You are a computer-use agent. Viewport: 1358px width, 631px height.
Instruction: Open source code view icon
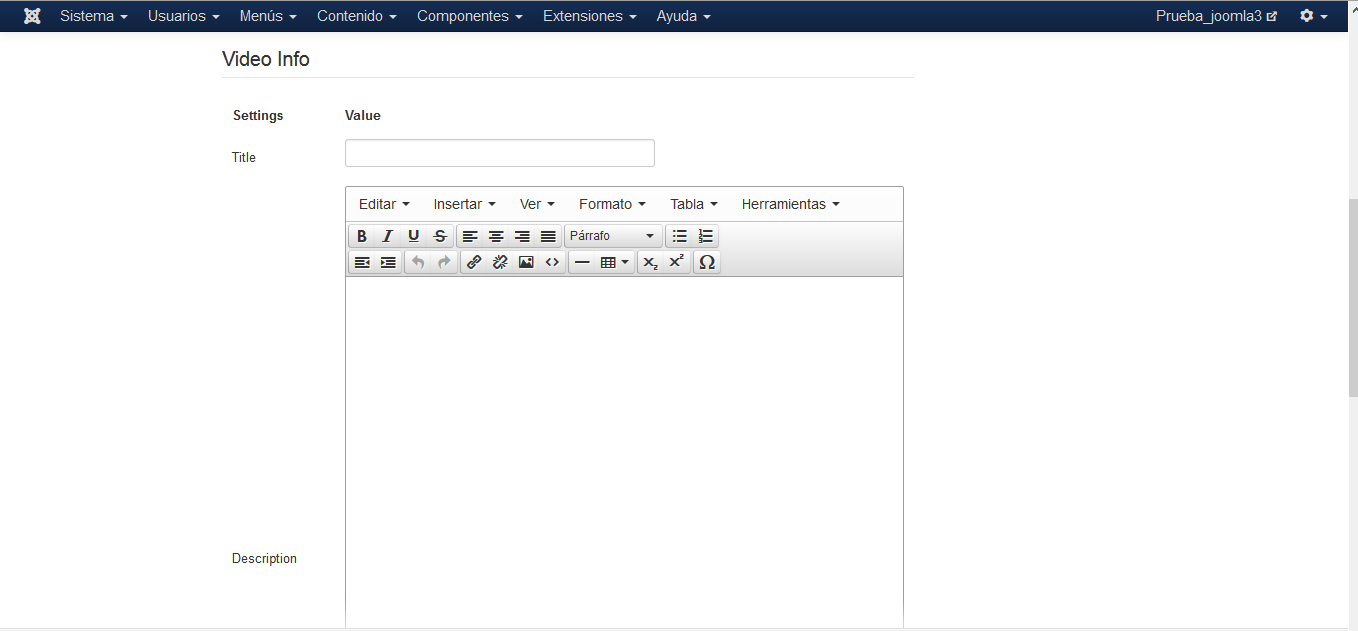pyautogui.click(x=552, y=263)
